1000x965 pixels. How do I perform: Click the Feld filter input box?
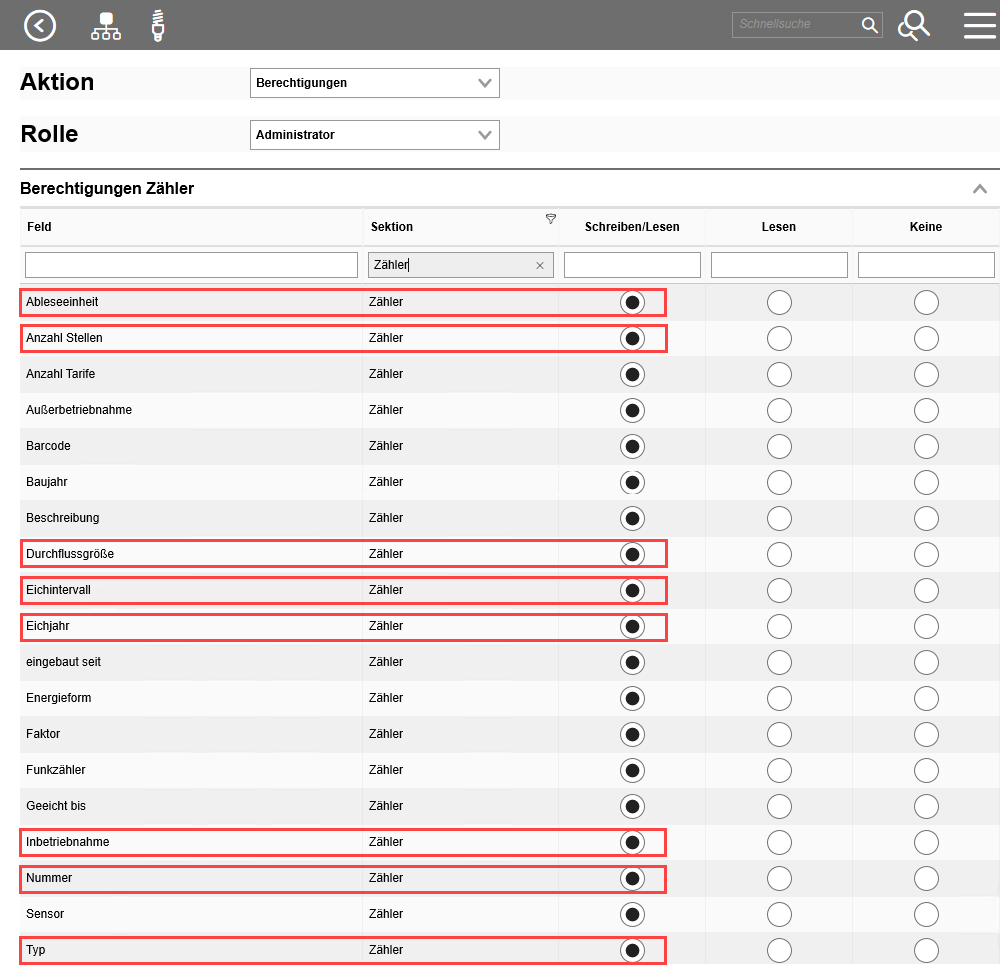click(x=191, y=265)
